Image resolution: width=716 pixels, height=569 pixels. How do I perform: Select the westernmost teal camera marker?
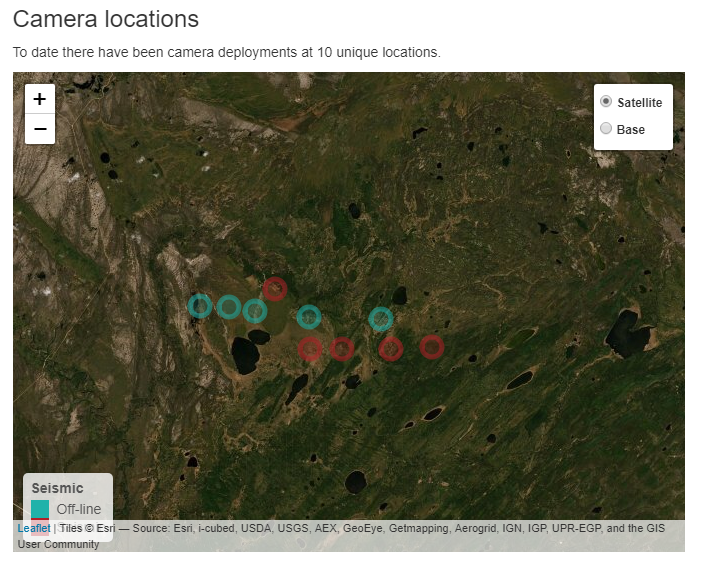coord(200,306)
